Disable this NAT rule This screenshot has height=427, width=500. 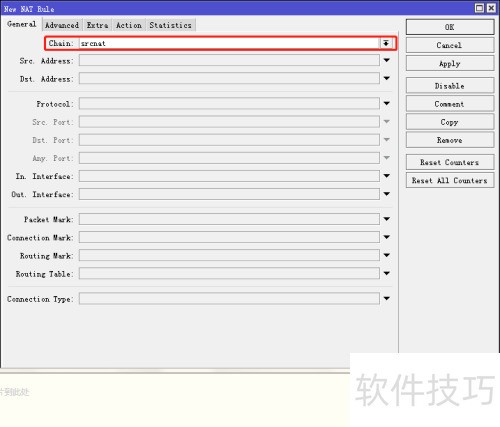point(450,86)
